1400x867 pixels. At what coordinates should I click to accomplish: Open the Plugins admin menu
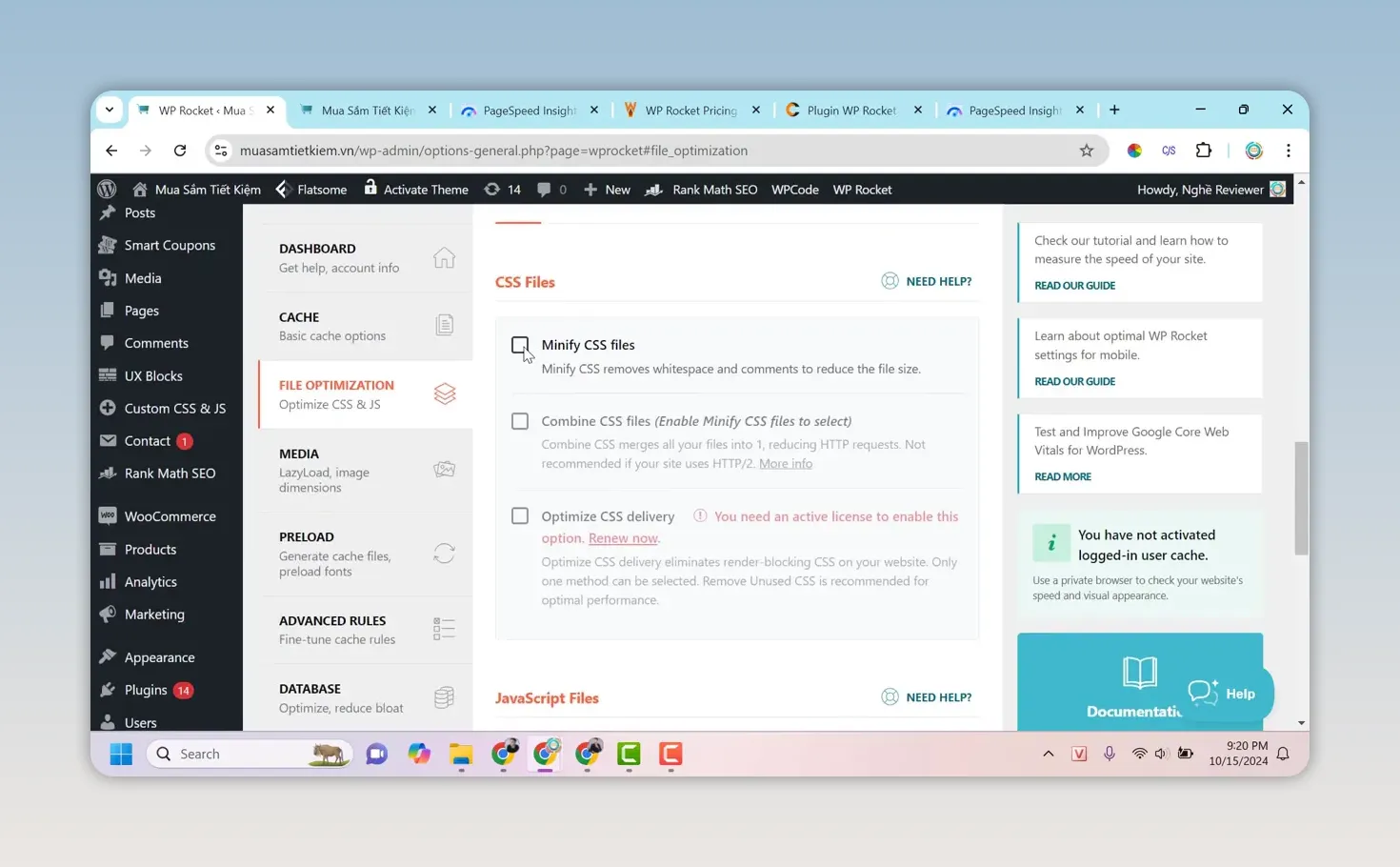tap(167, 690)
